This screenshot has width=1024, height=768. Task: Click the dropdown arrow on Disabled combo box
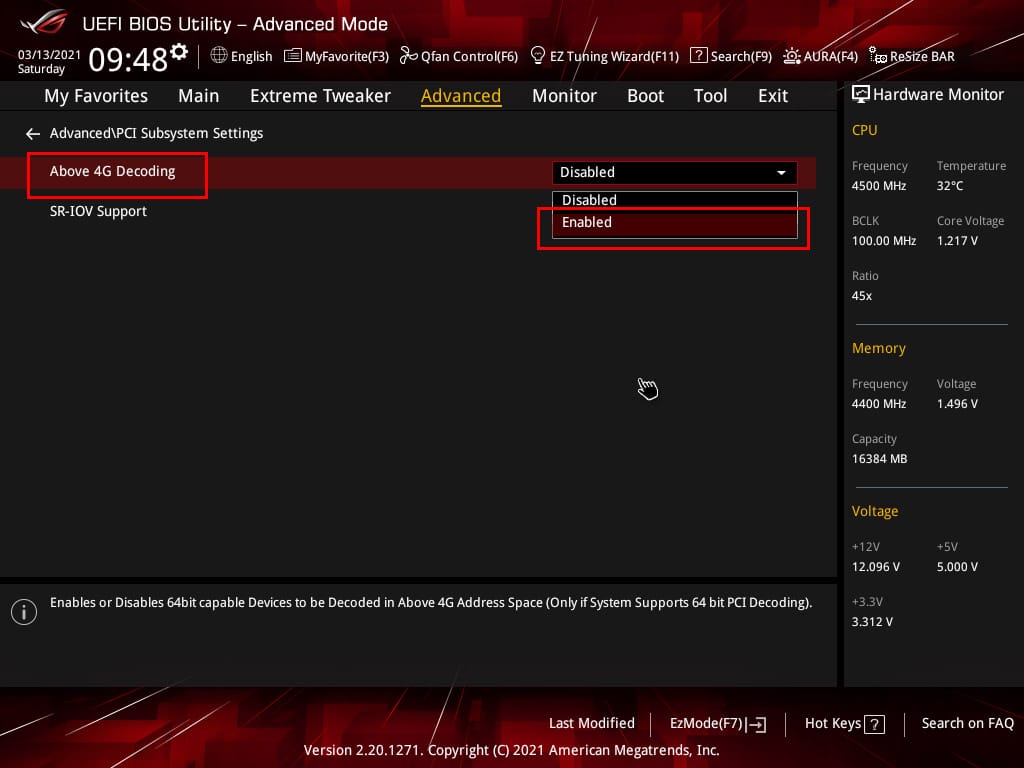(x=781, y=173)
